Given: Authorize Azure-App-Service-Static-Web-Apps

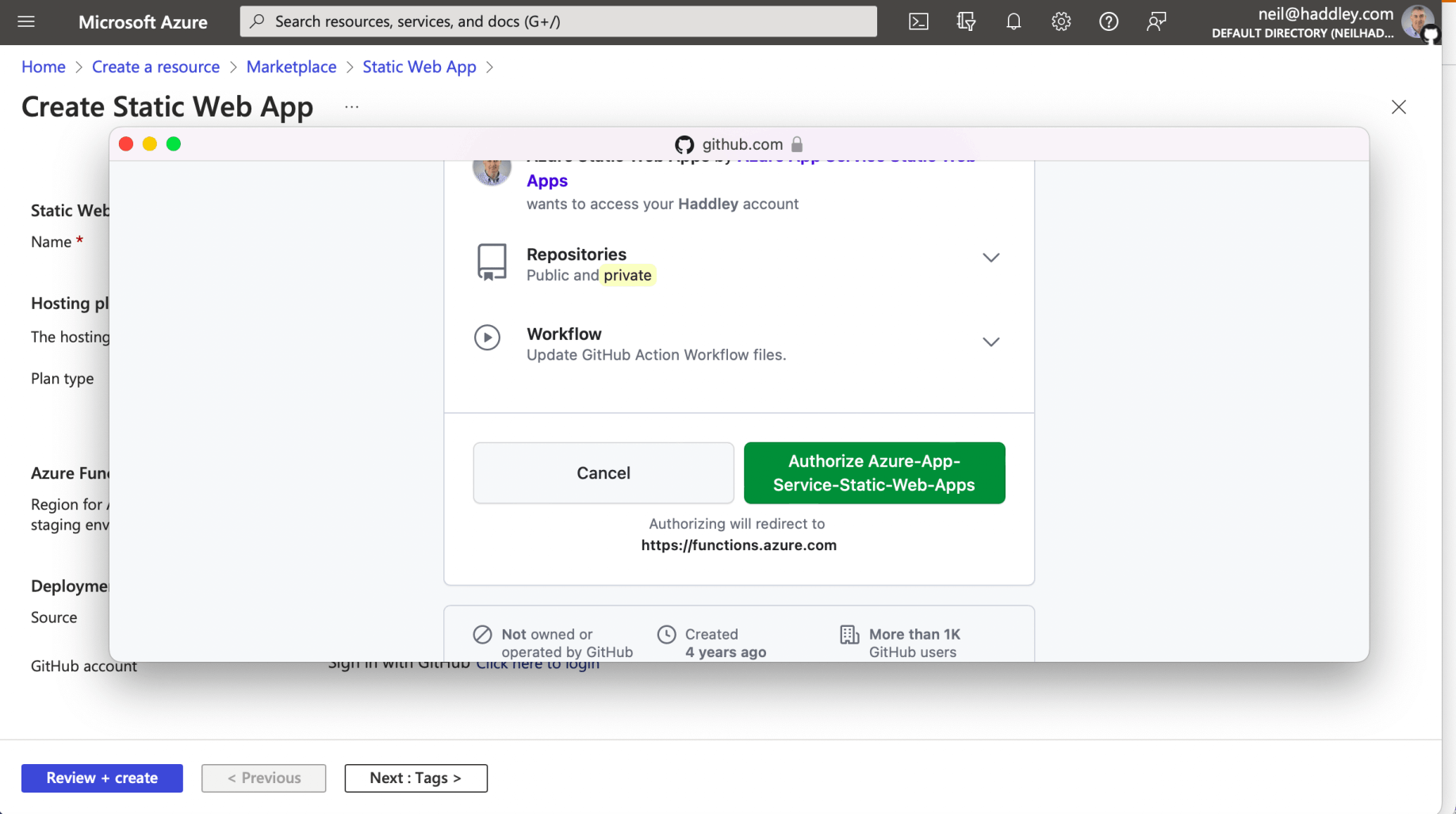Looking at the screenshot, I should [x=874, y=473].
